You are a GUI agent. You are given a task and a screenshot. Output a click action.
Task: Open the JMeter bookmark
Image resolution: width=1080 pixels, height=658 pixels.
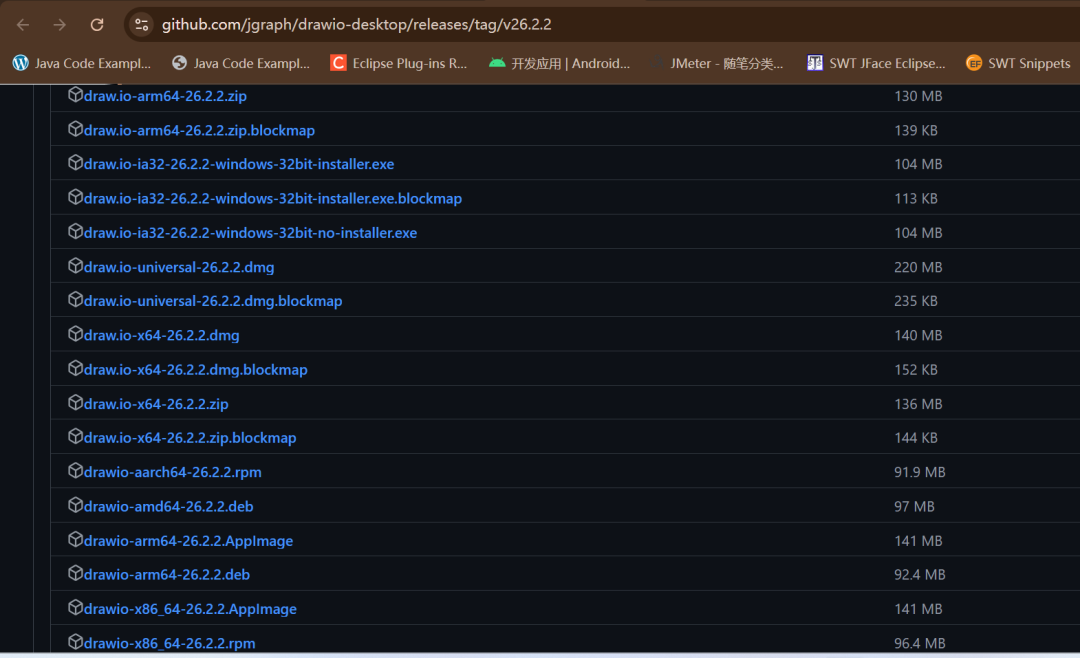click(x=716, y=63)
